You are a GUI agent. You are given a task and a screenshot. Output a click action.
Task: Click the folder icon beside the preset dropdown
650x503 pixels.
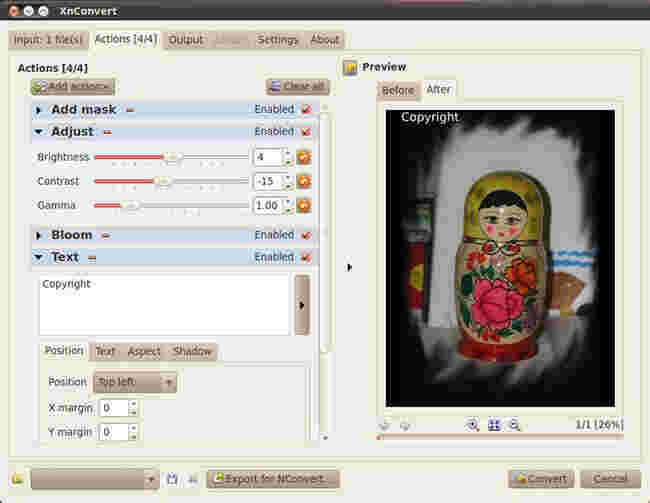tap(17, 479)
